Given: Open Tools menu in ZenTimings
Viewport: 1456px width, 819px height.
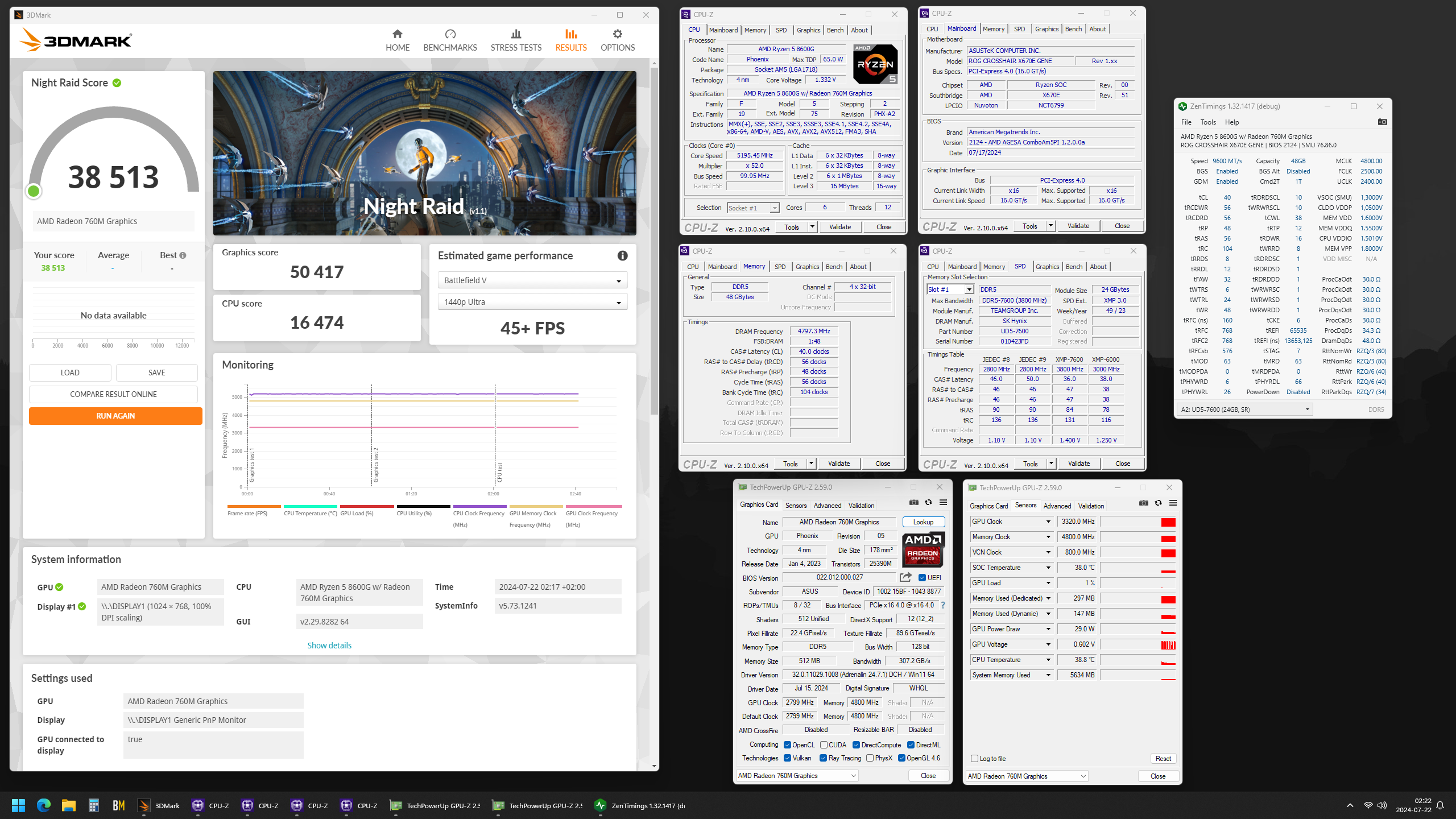Looking at the screenshot, I should (1208, 122).
